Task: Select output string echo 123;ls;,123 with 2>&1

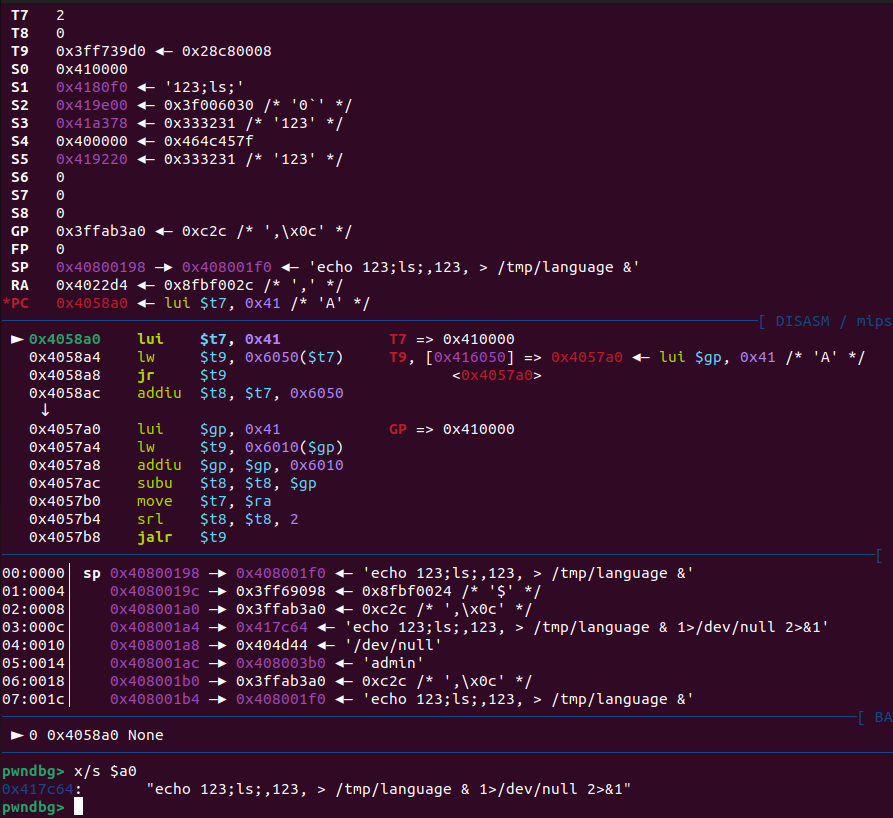Action: (388, 789)
